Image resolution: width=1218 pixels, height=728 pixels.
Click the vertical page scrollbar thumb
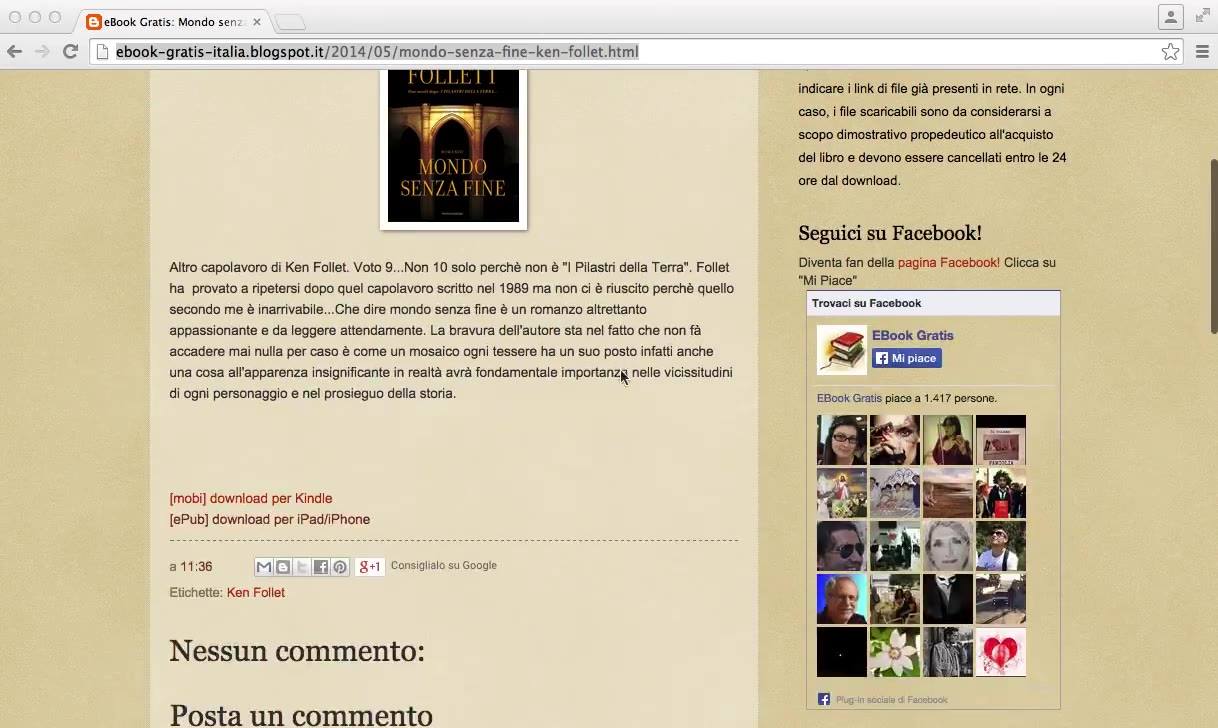[x=1213, y=245]
